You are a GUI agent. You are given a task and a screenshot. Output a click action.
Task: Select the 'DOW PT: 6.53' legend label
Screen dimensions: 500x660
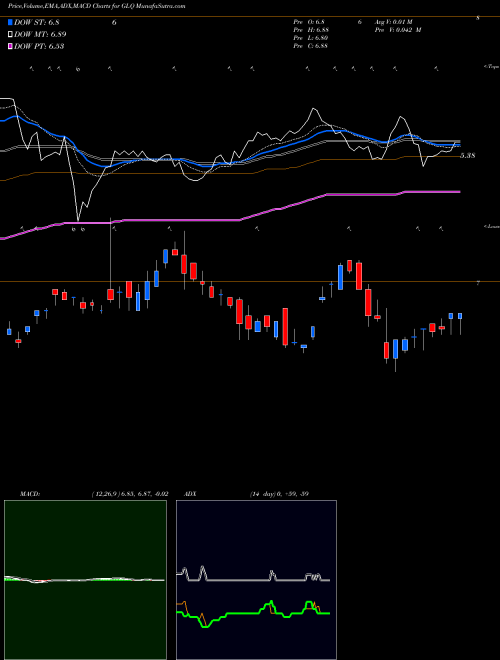point(39,46)
